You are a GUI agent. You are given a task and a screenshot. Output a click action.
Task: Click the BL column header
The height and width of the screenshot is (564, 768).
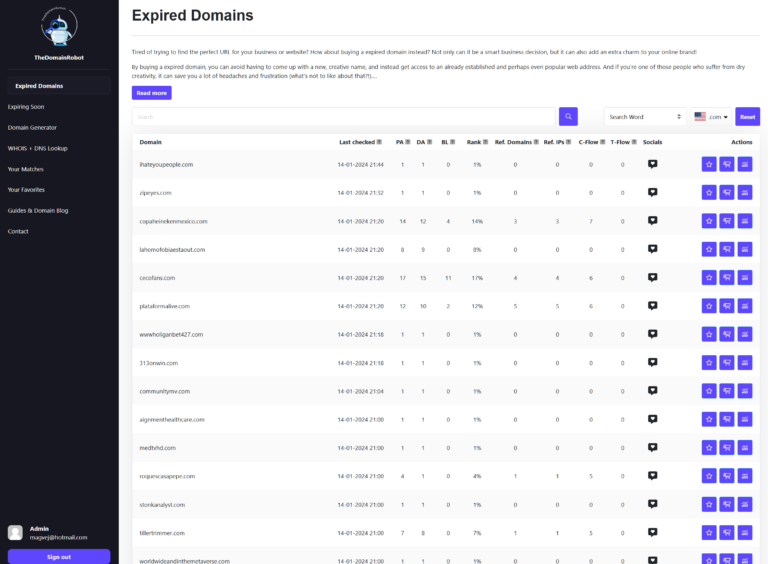point(445,142)
